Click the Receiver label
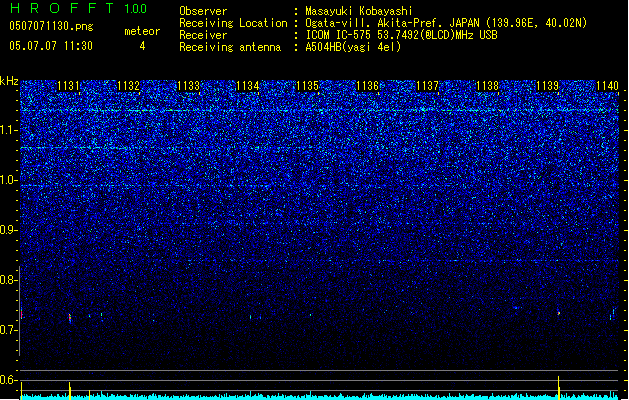 click(x=203, y=35)
